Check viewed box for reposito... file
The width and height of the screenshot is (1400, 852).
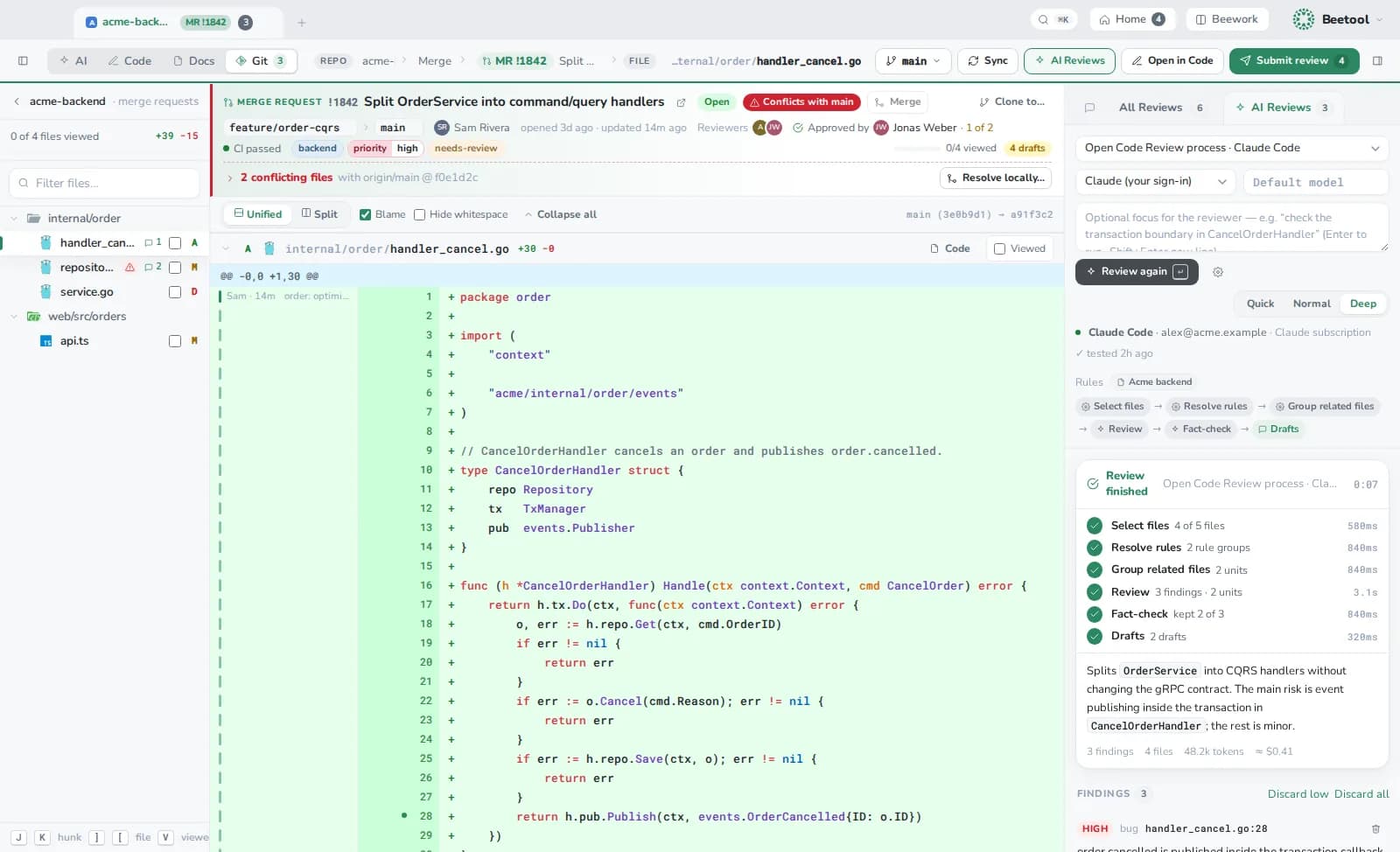(175, 268)
